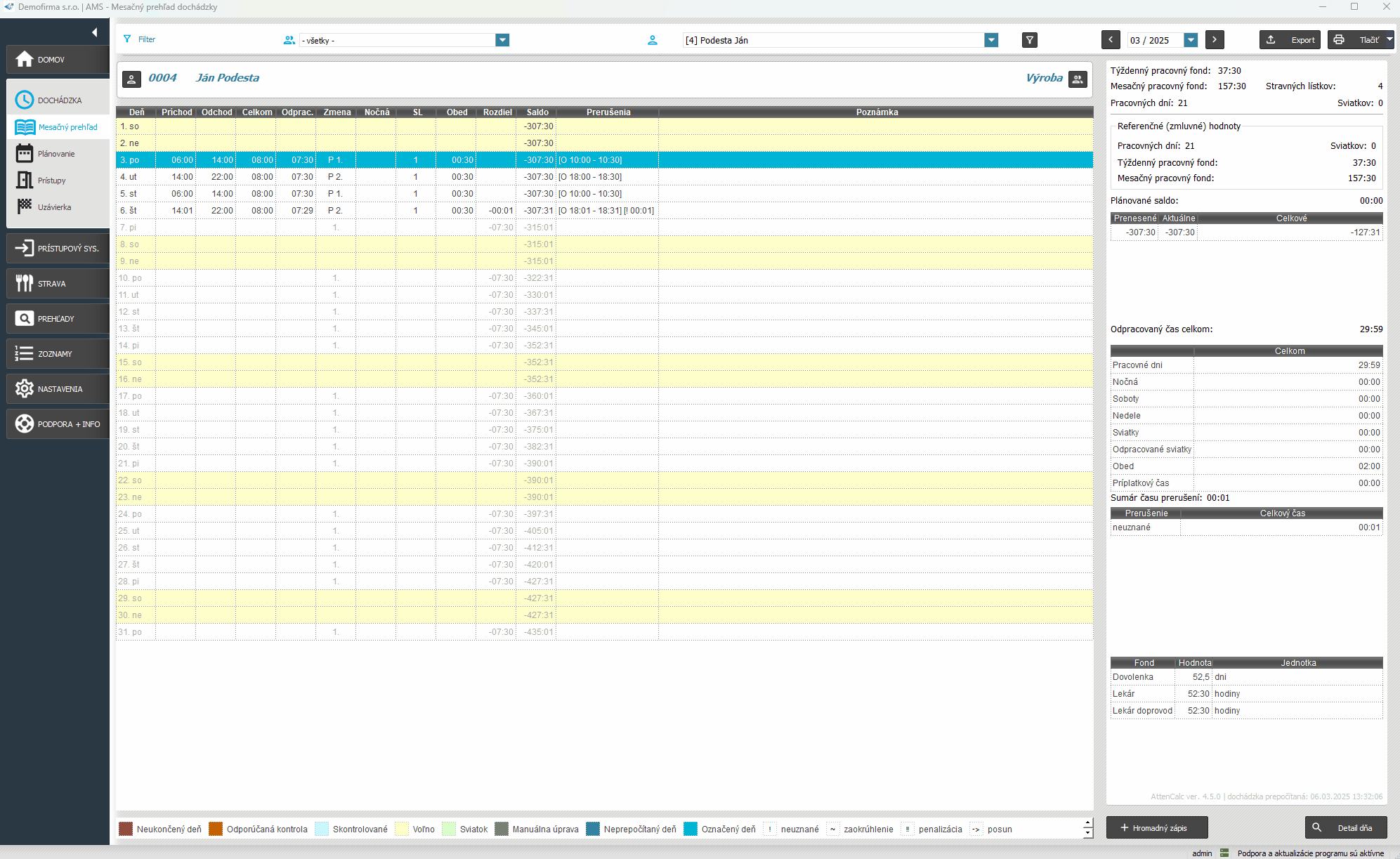1400x859 pixels.
Task: Go to previous month arrow
Action: (x=1111, y=40)
